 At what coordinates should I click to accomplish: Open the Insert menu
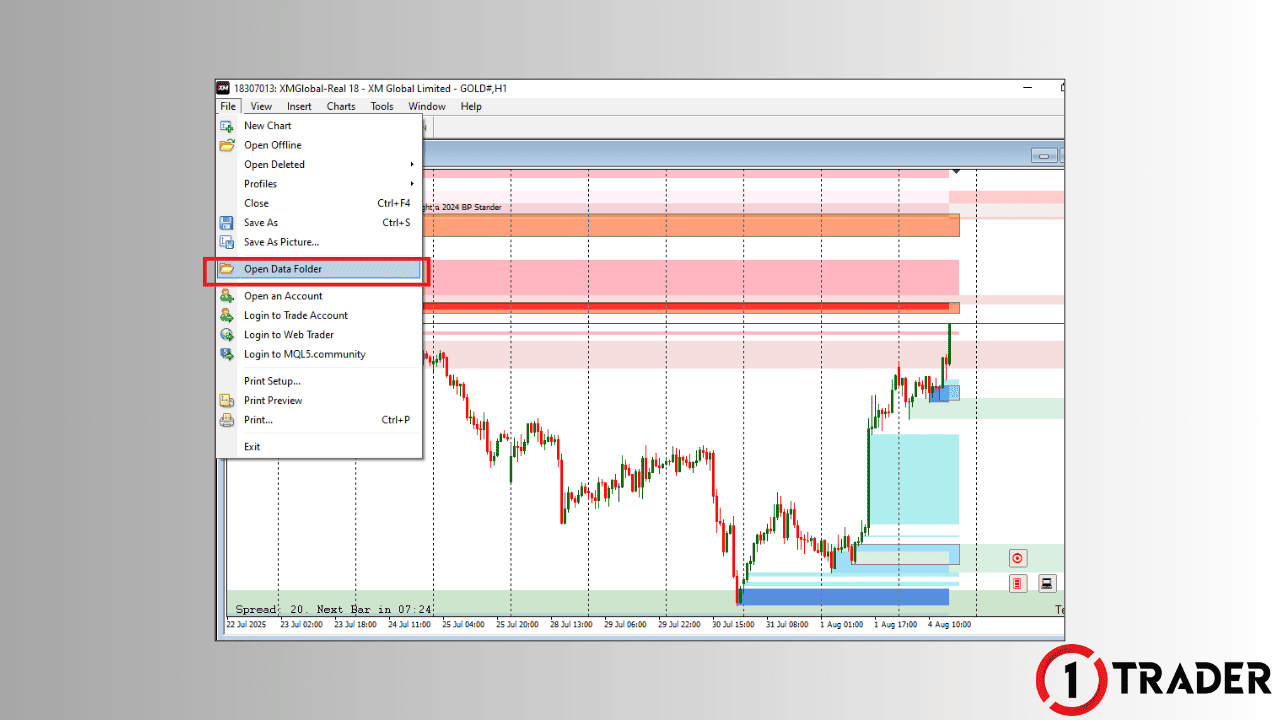point(299,106)
